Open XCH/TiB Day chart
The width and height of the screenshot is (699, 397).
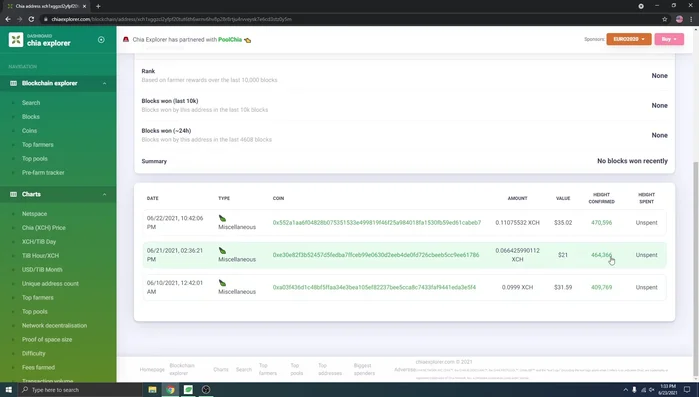(x=39, y=241)
